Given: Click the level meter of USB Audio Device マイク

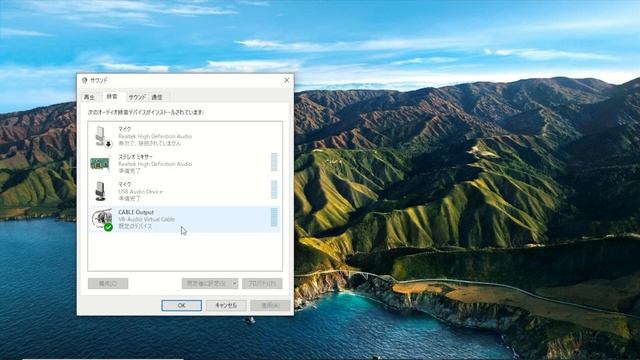Looking at the screenshot, I should coord(274,189).
